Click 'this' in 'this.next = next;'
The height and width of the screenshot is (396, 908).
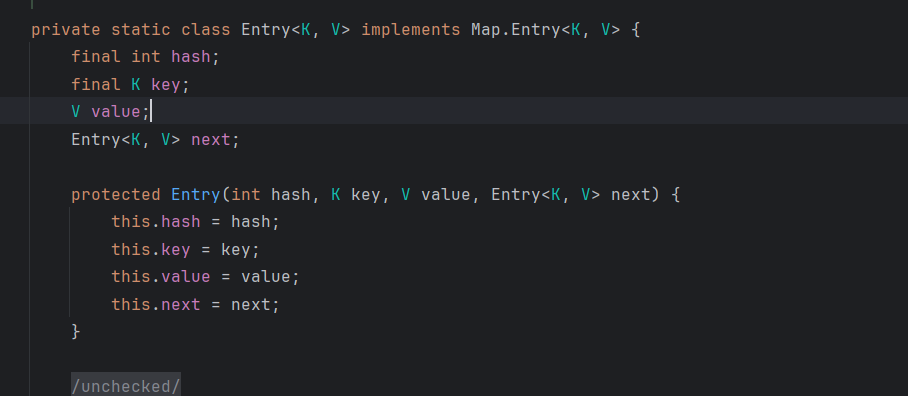pyautogui.click(x=131, y=305)
